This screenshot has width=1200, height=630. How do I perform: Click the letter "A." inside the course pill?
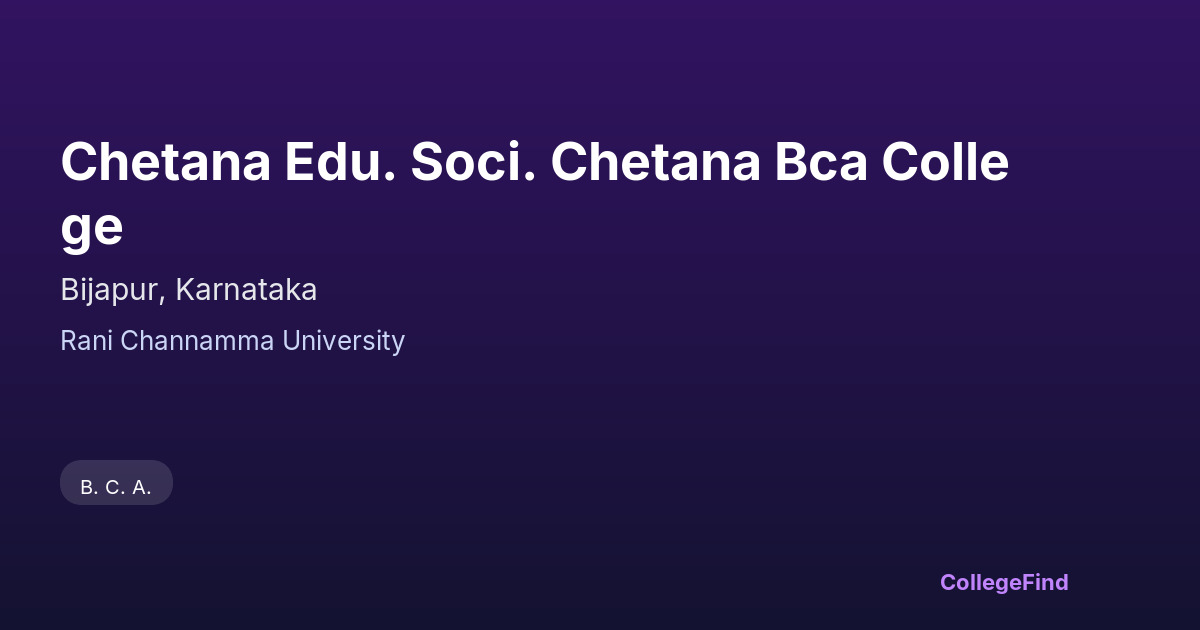tap(141, 488)
